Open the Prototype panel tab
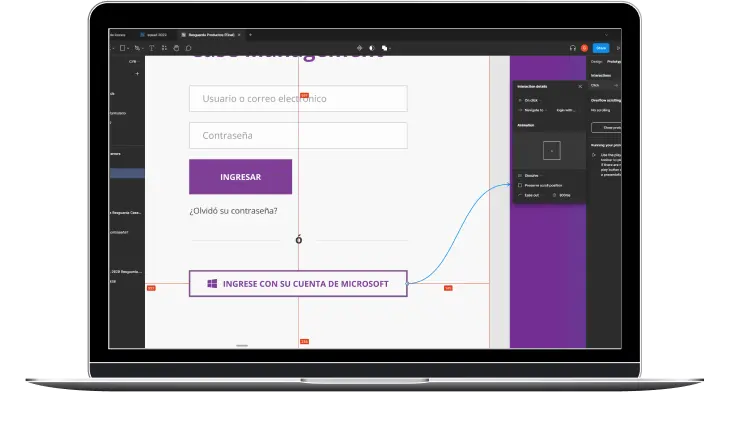The width and height of the screenshot is (730, 430). [614, 61]
